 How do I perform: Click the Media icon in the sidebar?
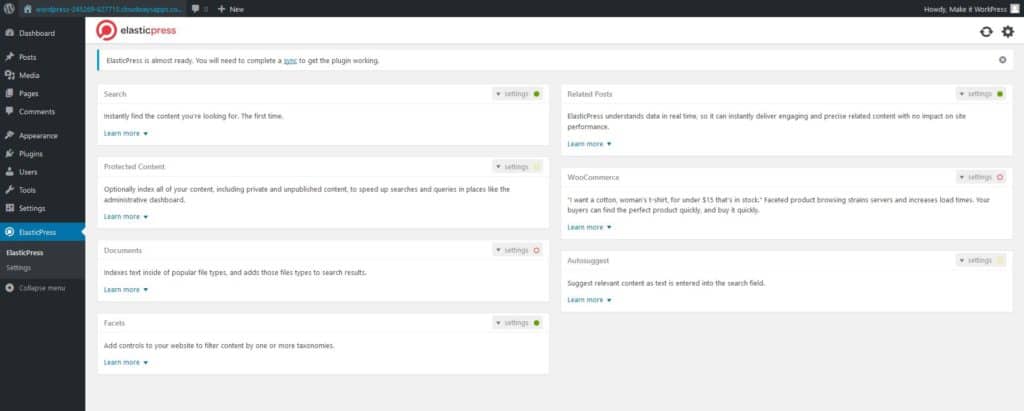click(9, 75)
